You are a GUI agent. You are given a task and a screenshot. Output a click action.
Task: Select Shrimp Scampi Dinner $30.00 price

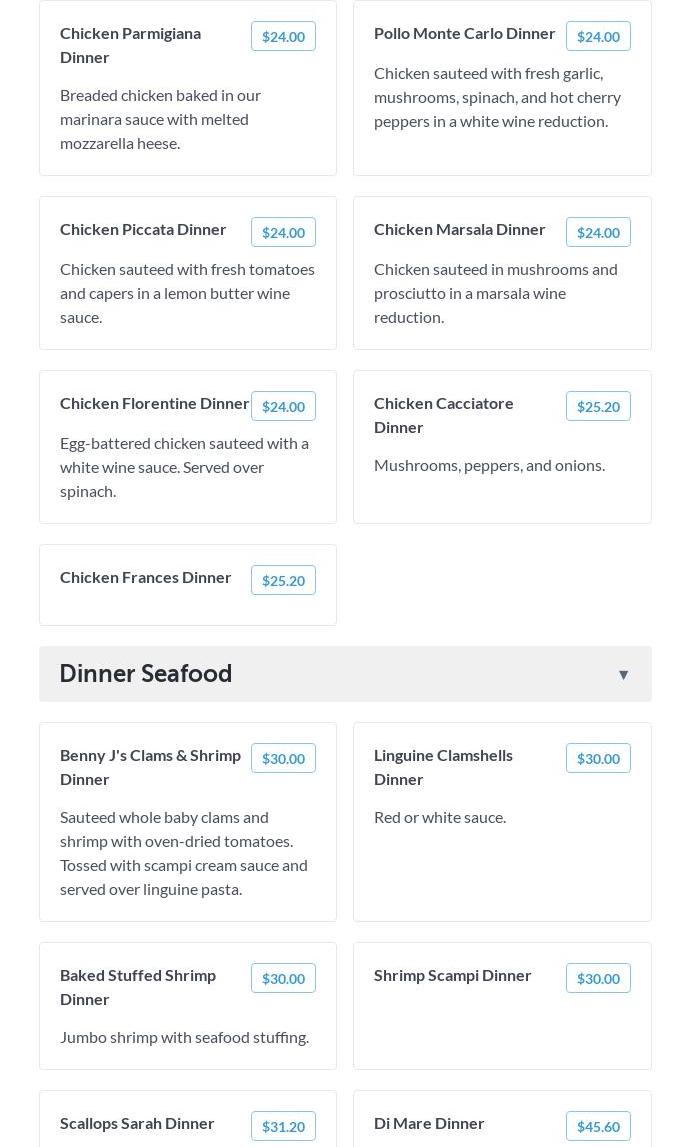coord(598,979)
